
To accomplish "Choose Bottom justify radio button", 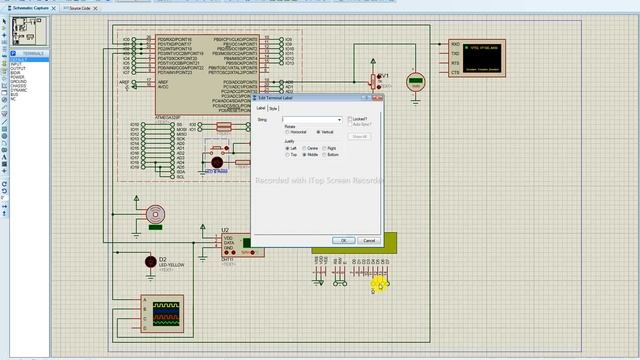I will point(324,155).
